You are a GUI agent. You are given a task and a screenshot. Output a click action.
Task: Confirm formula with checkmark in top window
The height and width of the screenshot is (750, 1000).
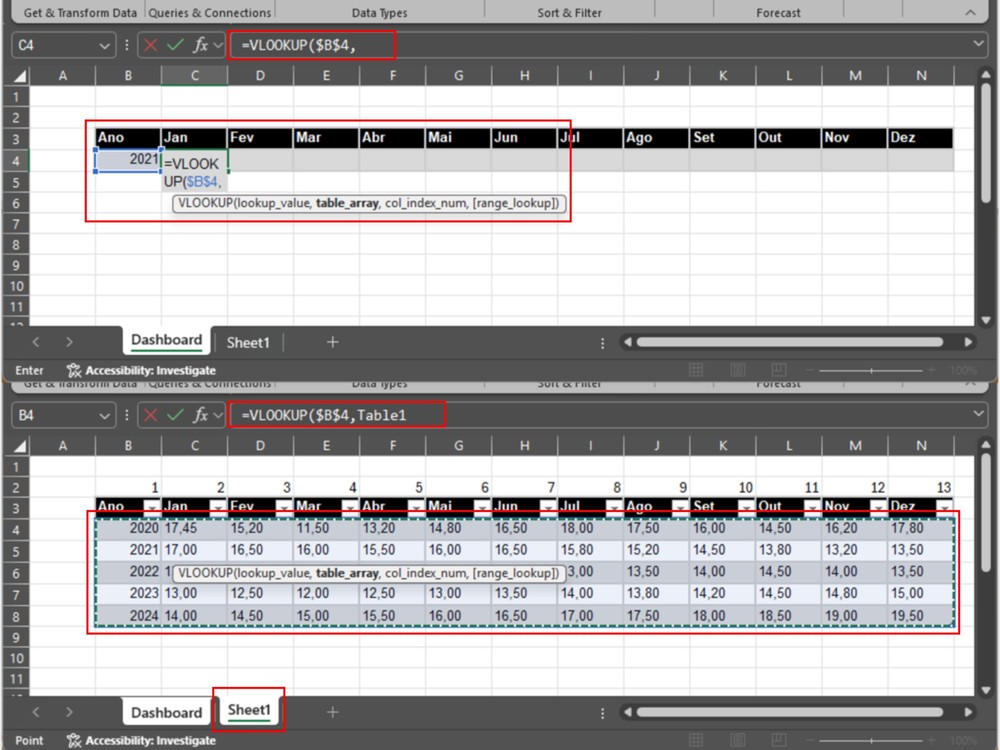click(175, 45)
